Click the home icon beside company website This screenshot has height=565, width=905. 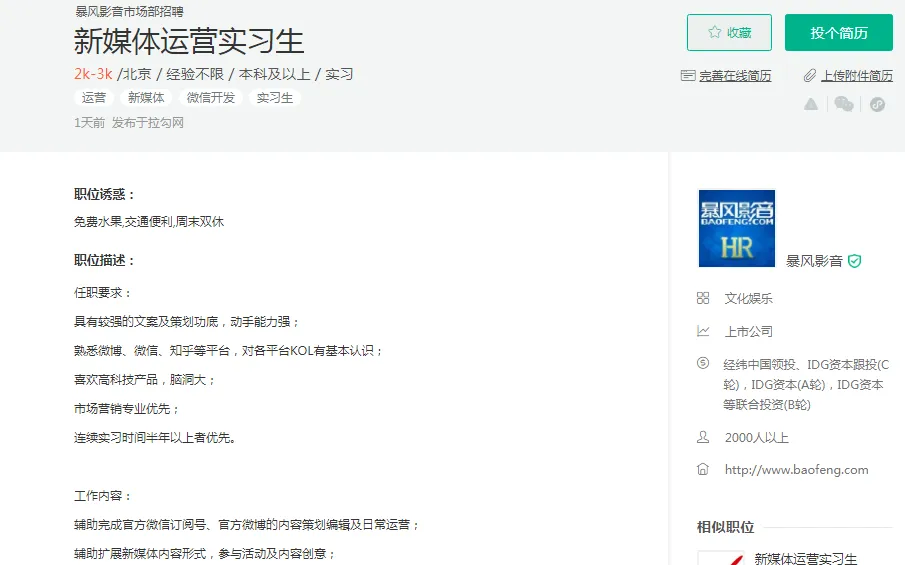(x=703, y=469)
